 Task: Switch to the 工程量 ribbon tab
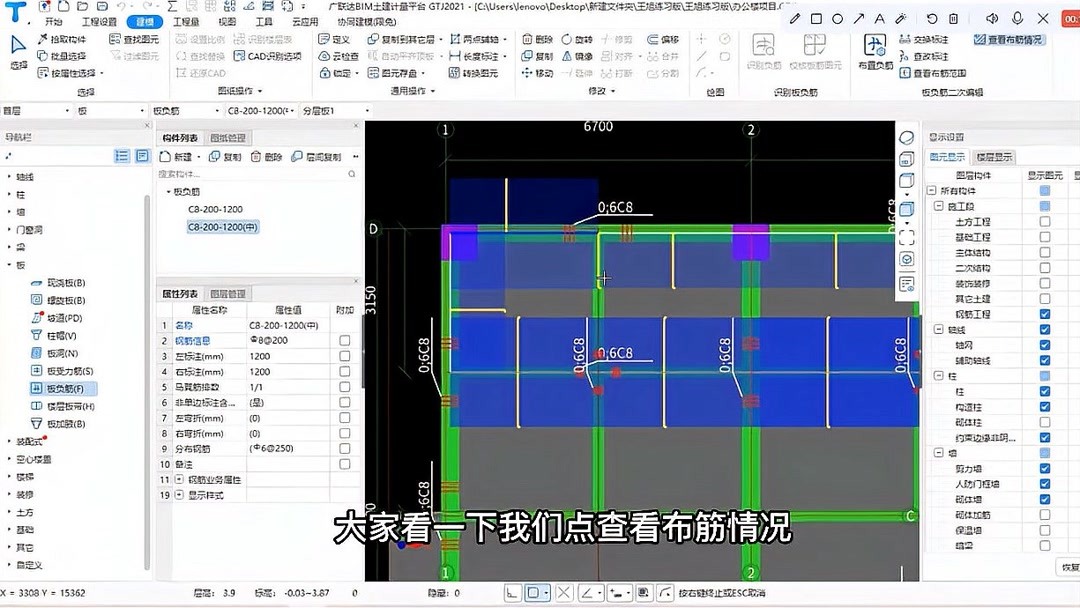[x=185, y=19]
